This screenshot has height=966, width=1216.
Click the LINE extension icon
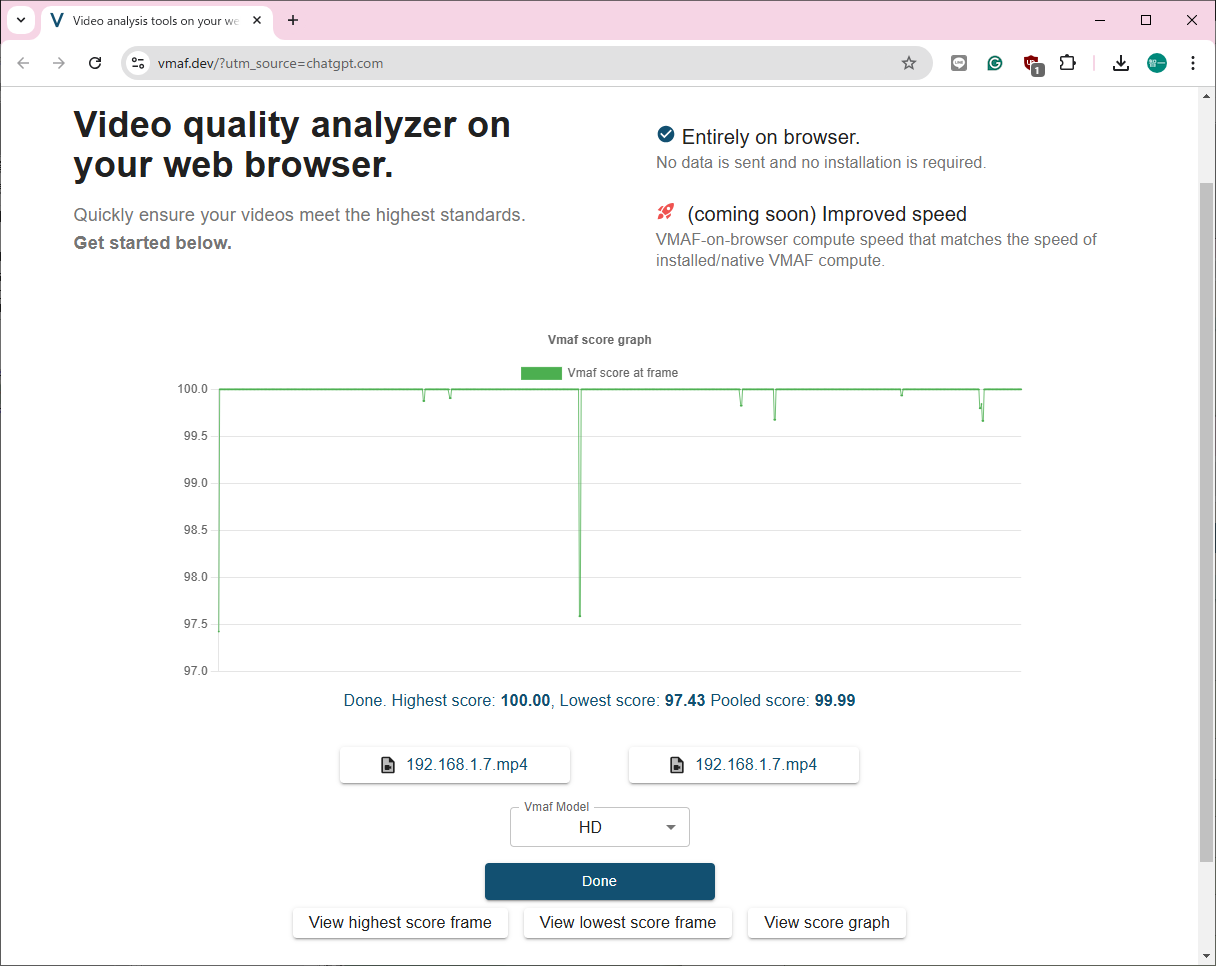click(x=959, y=63)
